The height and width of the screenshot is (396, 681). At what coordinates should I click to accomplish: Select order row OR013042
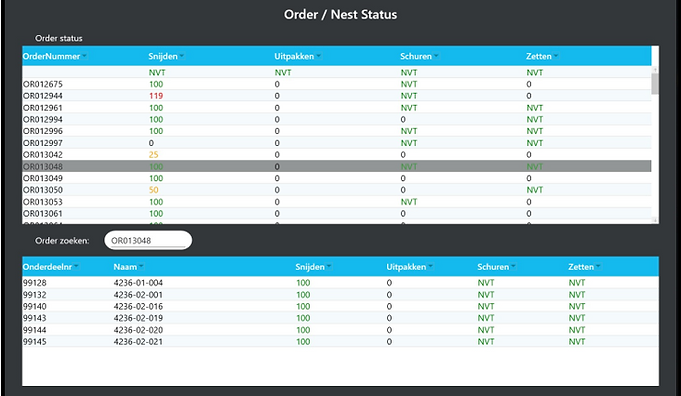(337, 155)
